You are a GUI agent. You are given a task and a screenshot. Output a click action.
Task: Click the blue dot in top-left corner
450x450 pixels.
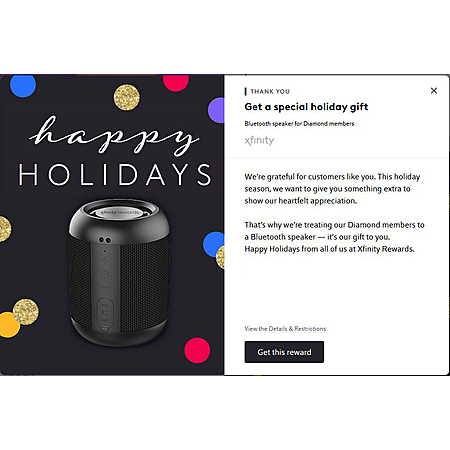tap(23, 86)
